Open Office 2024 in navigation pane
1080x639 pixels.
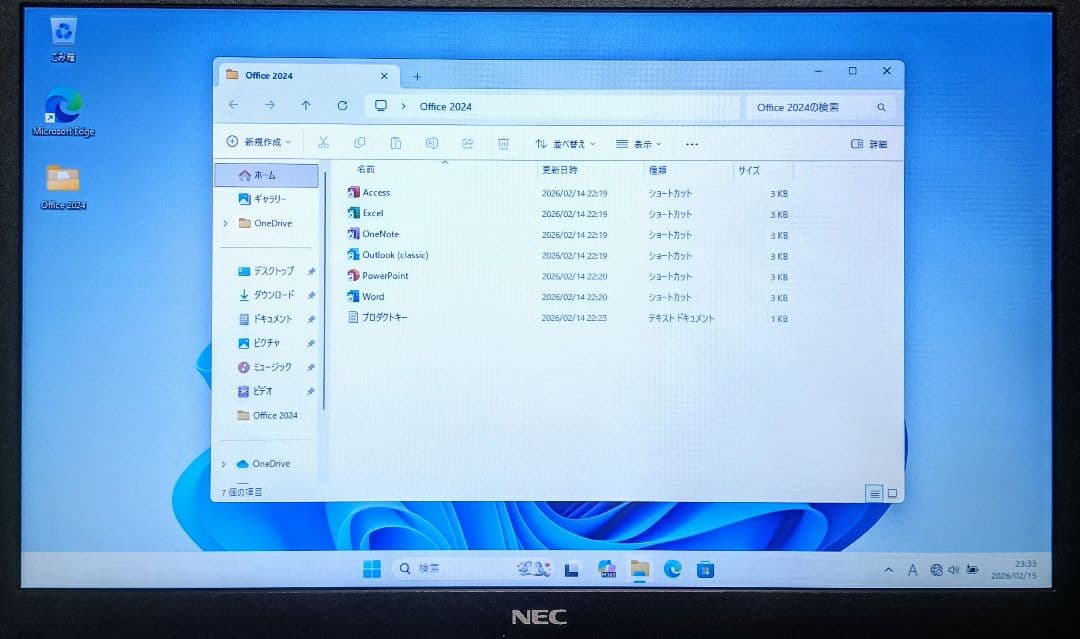click(x=269, y=415)
